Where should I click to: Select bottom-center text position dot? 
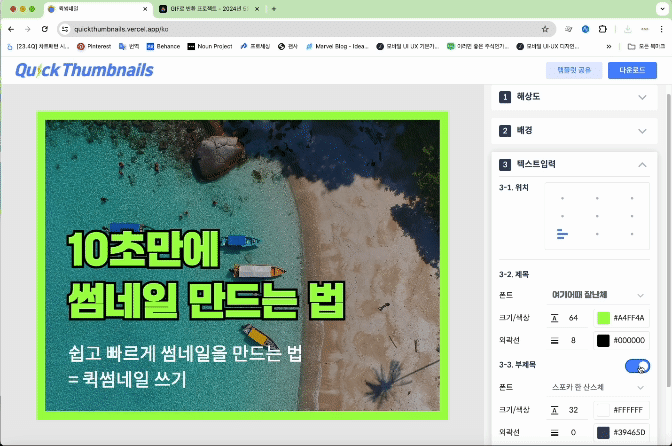[x=597, y=234]
